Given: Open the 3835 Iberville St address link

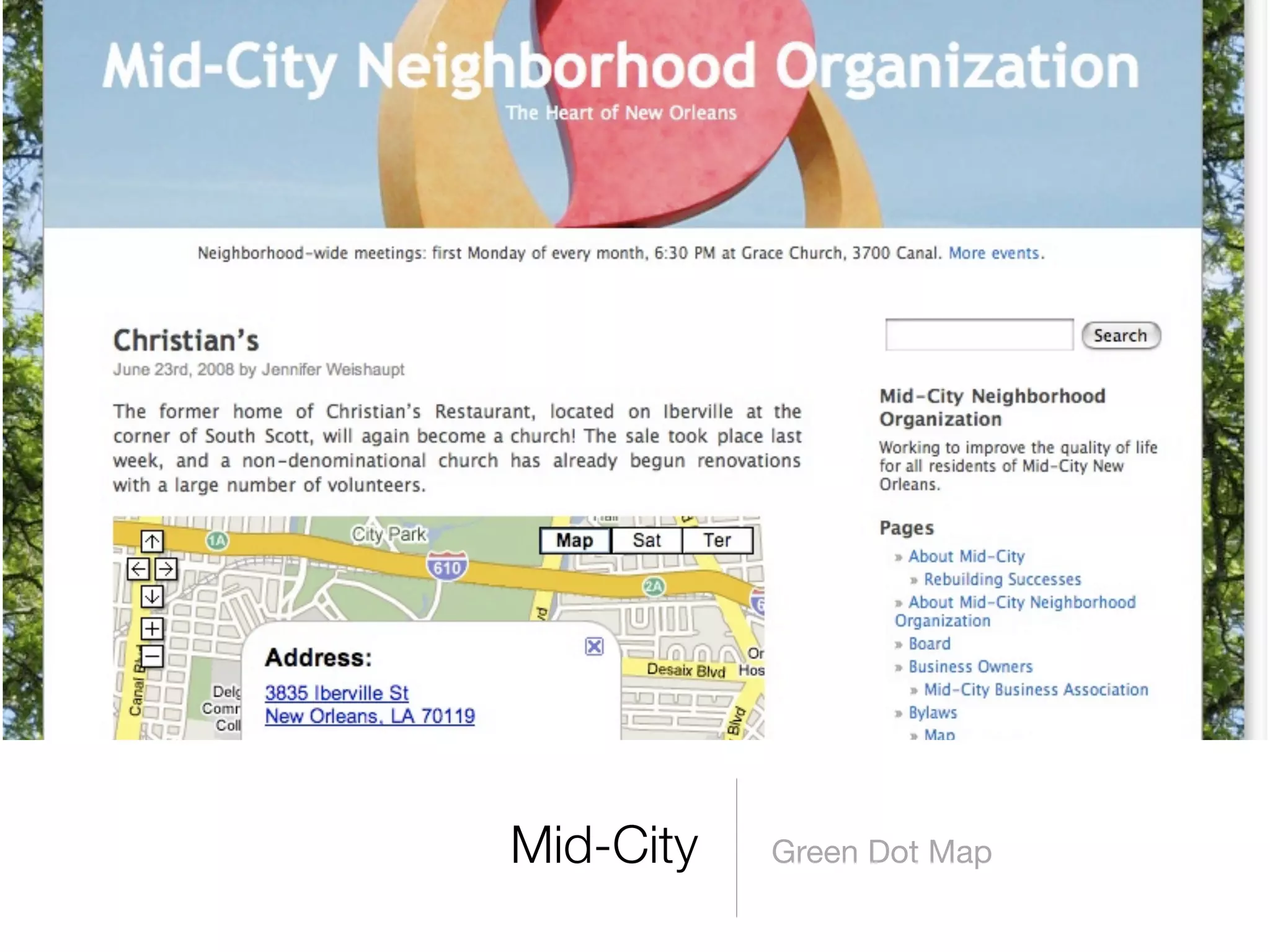Looking at the screenshot, I should pos(337,693).
